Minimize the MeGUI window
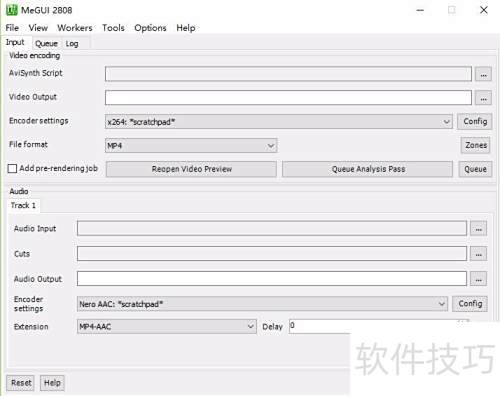The image size is (500, 396). 420,10
